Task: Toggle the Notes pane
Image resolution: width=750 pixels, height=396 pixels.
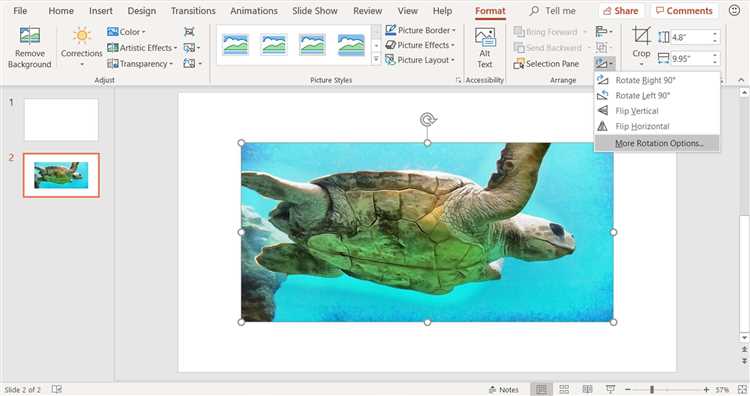Action: pos(504,389)
